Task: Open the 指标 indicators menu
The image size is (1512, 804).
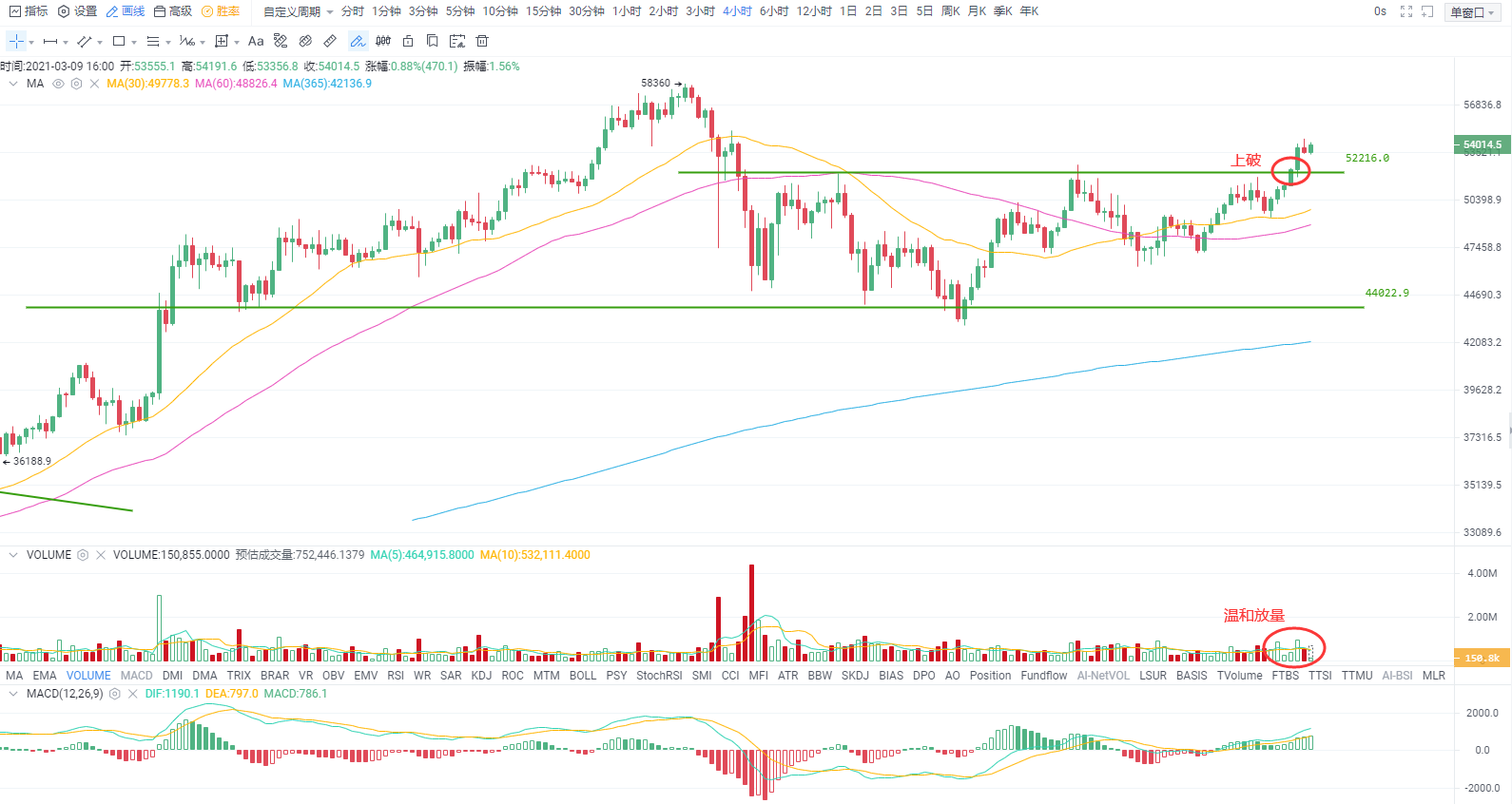Action: click(x=29, y=11)
